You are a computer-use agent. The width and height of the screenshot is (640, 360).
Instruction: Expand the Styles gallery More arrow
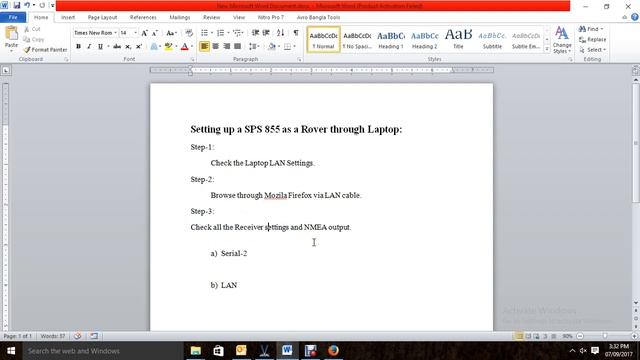click(x=547, y=49)
